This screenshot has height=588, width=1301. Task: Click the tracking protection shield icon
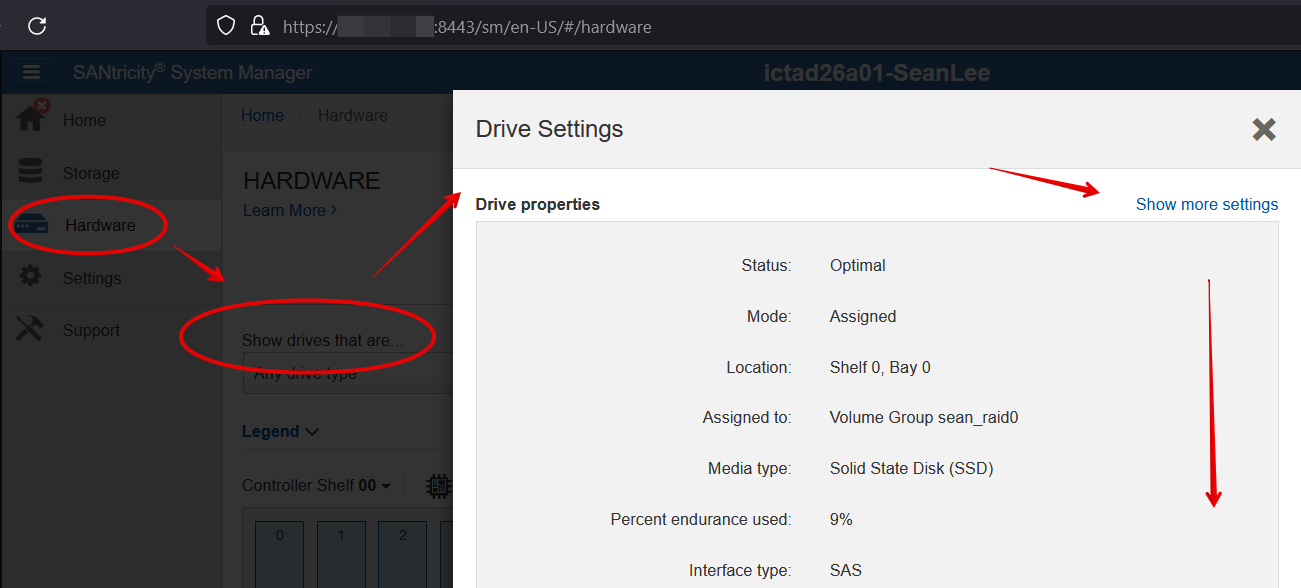pos(227,26)
